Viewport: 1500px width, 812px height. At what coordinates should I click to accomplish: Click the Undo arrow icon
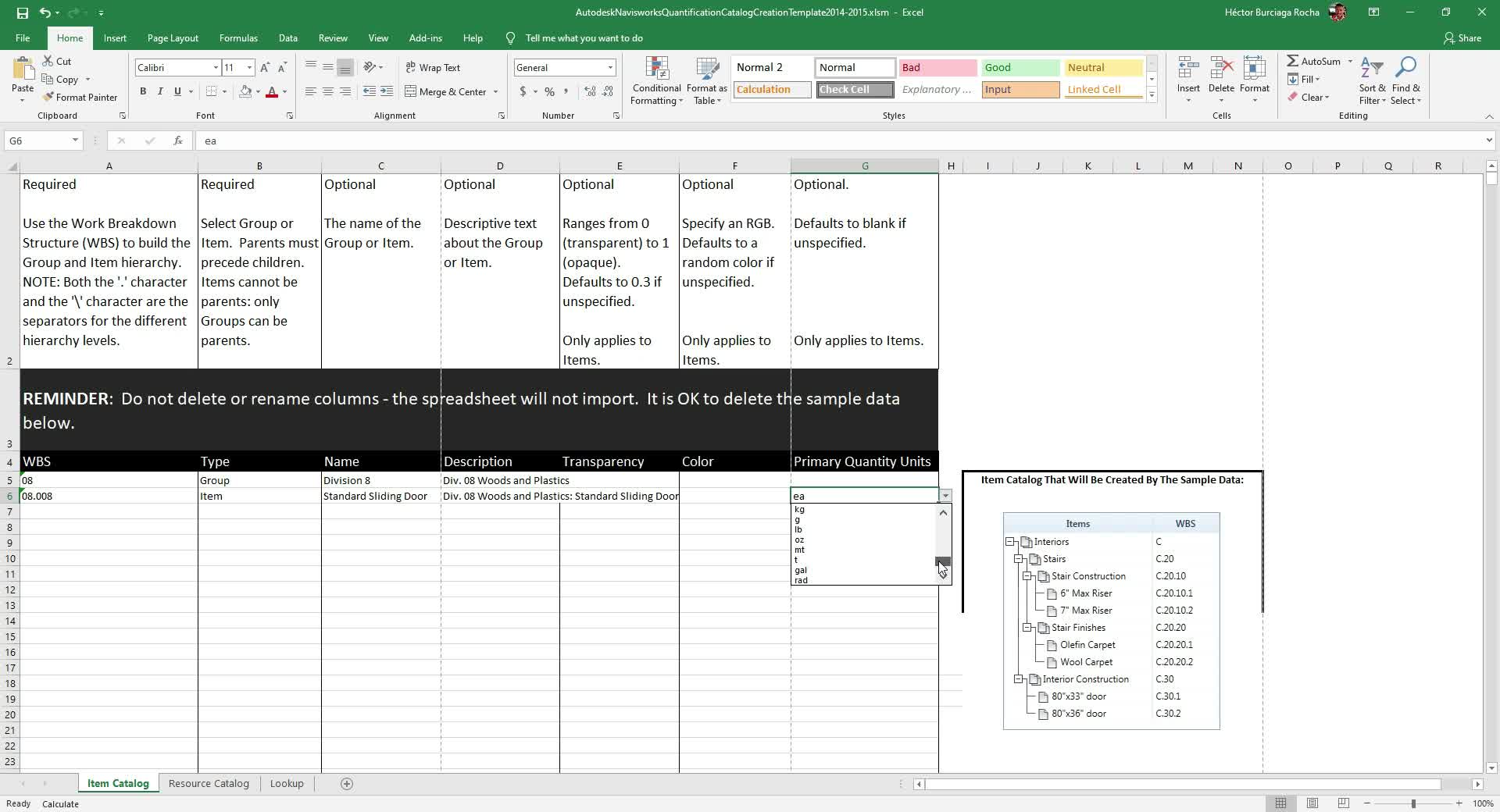[x=45, y=12]
